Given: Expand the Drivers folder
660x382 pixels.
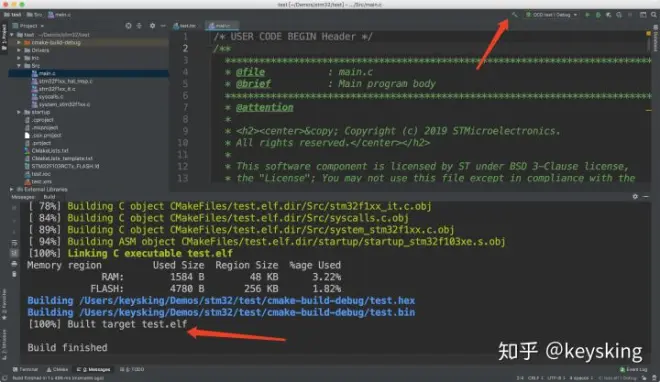Looking at the screenshot, I should point(19,50).
